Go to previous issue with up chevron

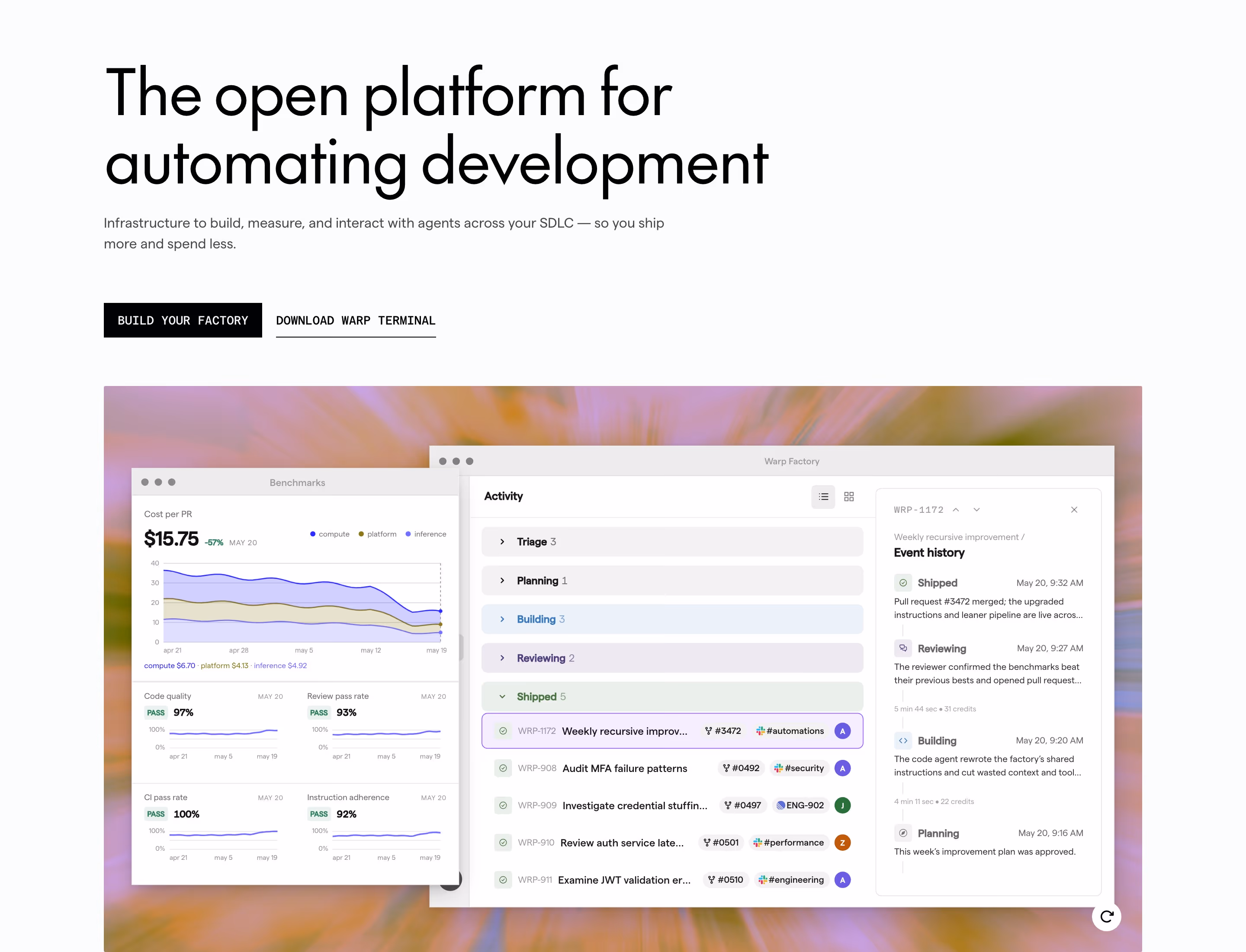pos(955,509)
